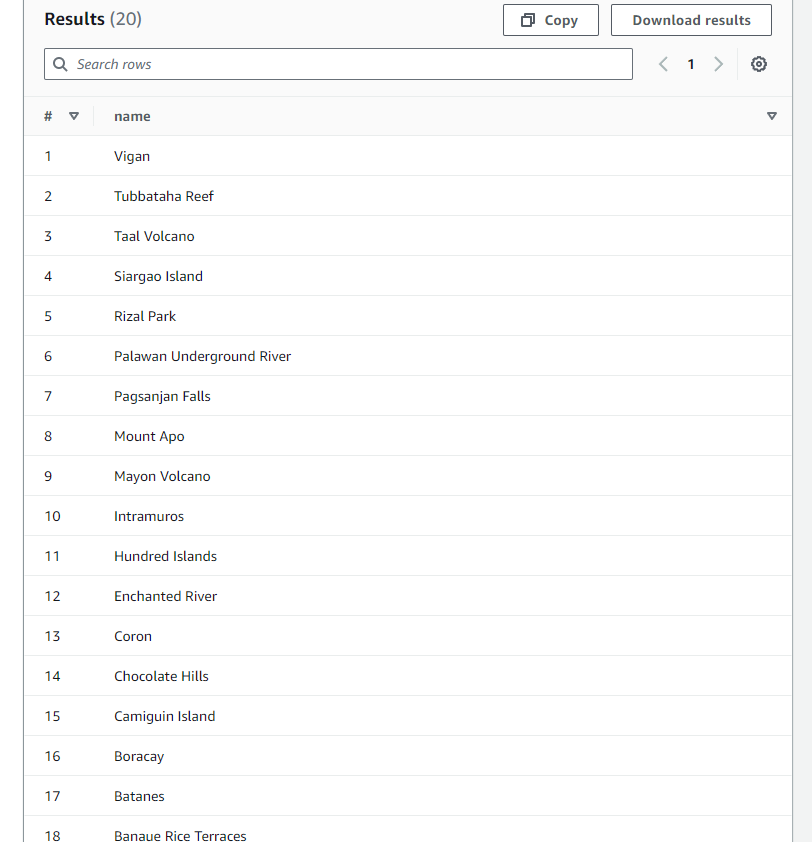Click the Download results button

(x=691, y=20)
